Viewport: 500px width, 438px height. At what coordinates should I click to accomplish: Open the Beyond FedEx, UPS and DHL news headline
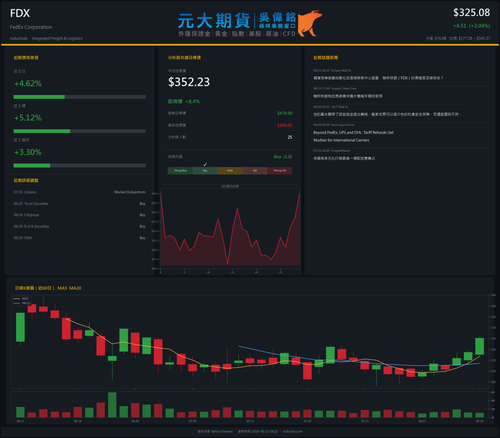(x=353, y=136)
